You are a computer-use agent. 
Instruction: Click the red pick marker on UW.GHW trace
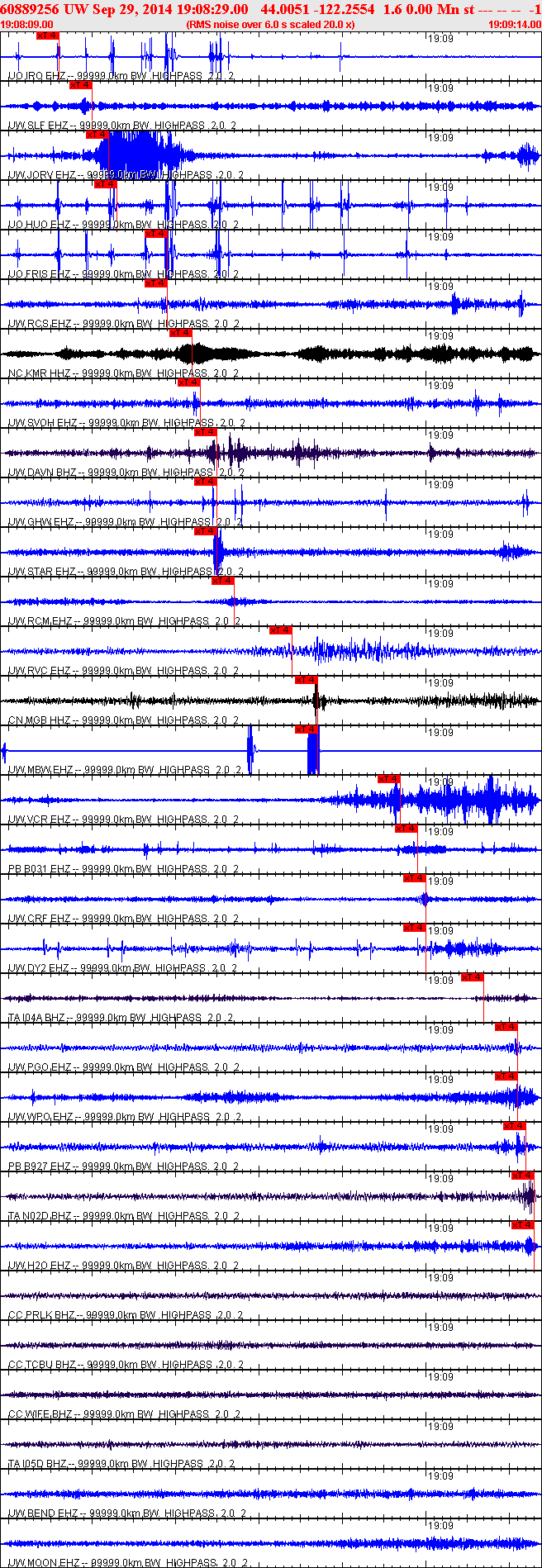pyautogui.click(x=206, y=482)
